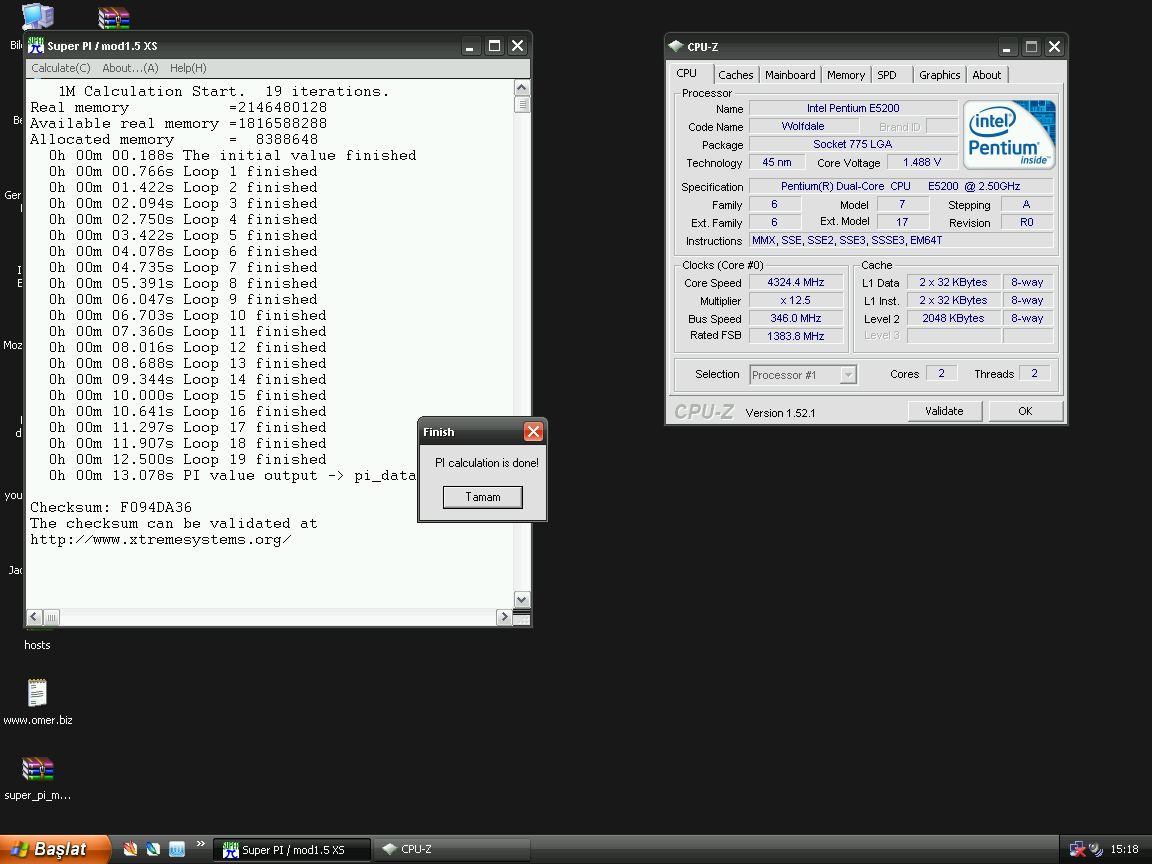Minimize the Super PI window

(x=470, y=46)
